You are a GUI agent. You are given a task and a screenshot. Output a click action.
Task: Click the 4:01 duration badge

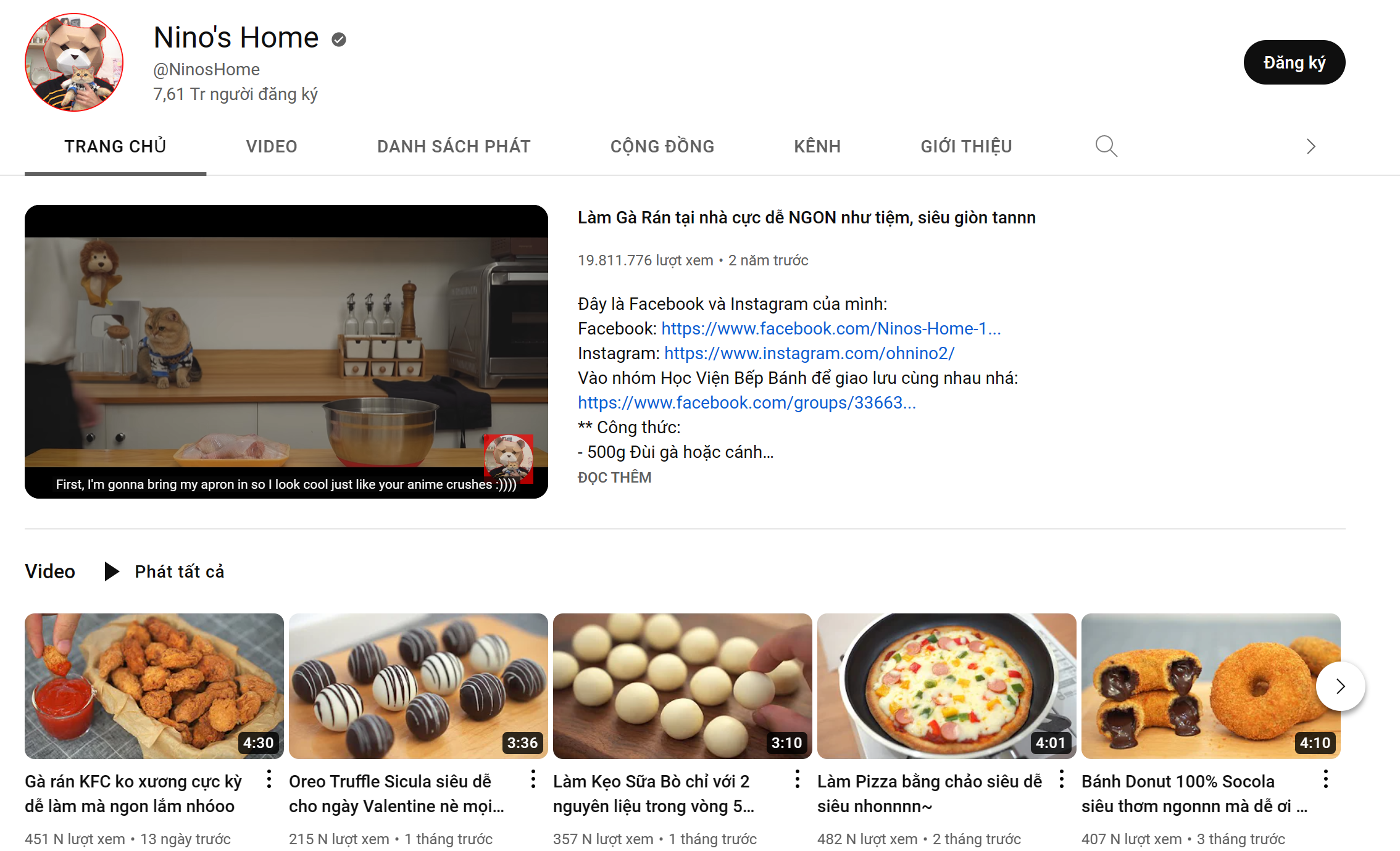(1051, 742)
